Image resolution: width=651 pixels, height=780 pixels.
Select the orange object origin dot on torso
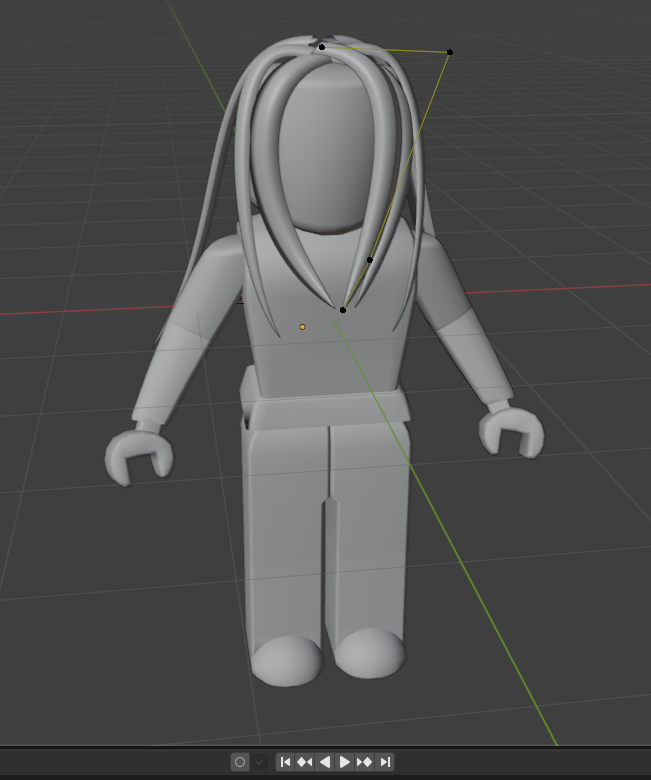click(x=302, y=327)
